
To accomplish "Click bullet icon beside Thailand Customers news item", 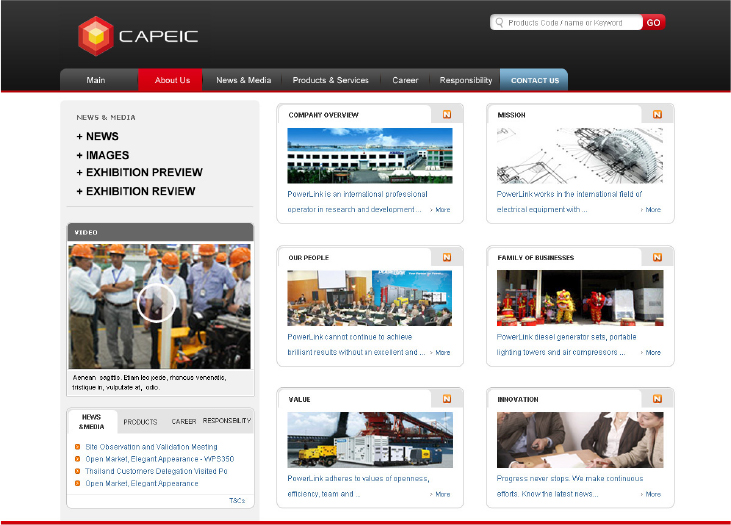I will [77, 471].
